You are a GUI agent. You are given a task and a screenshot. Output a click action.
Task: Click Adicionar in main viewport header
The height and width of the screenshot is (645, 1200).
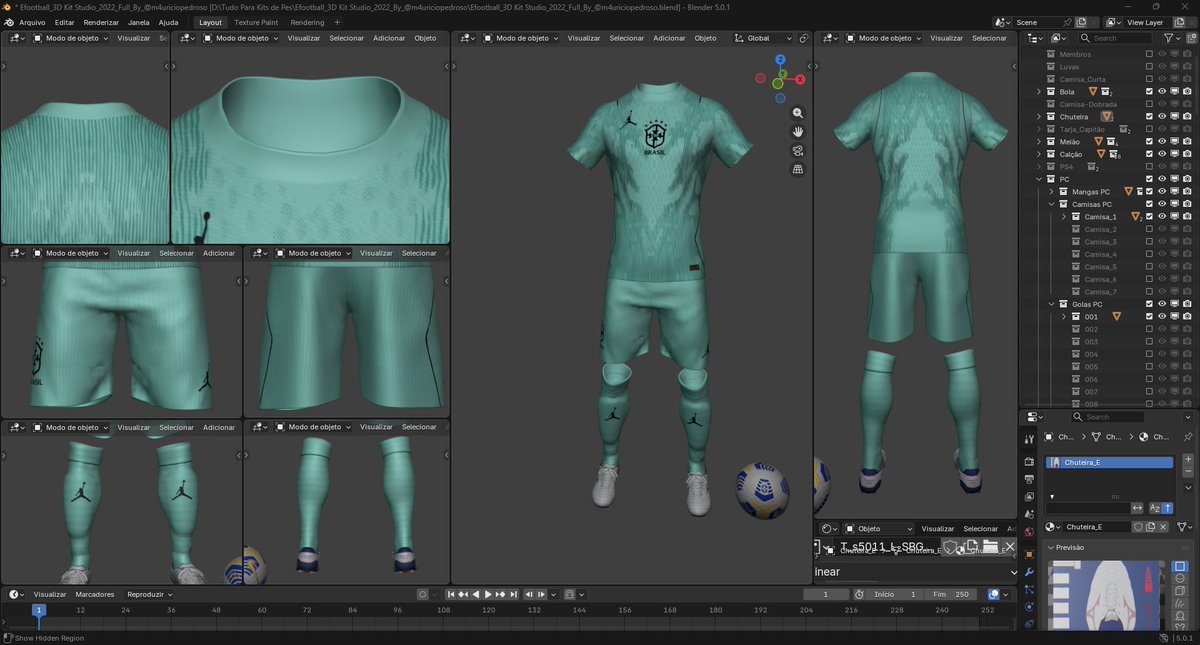pyautogui.click(x=669, y=38)
